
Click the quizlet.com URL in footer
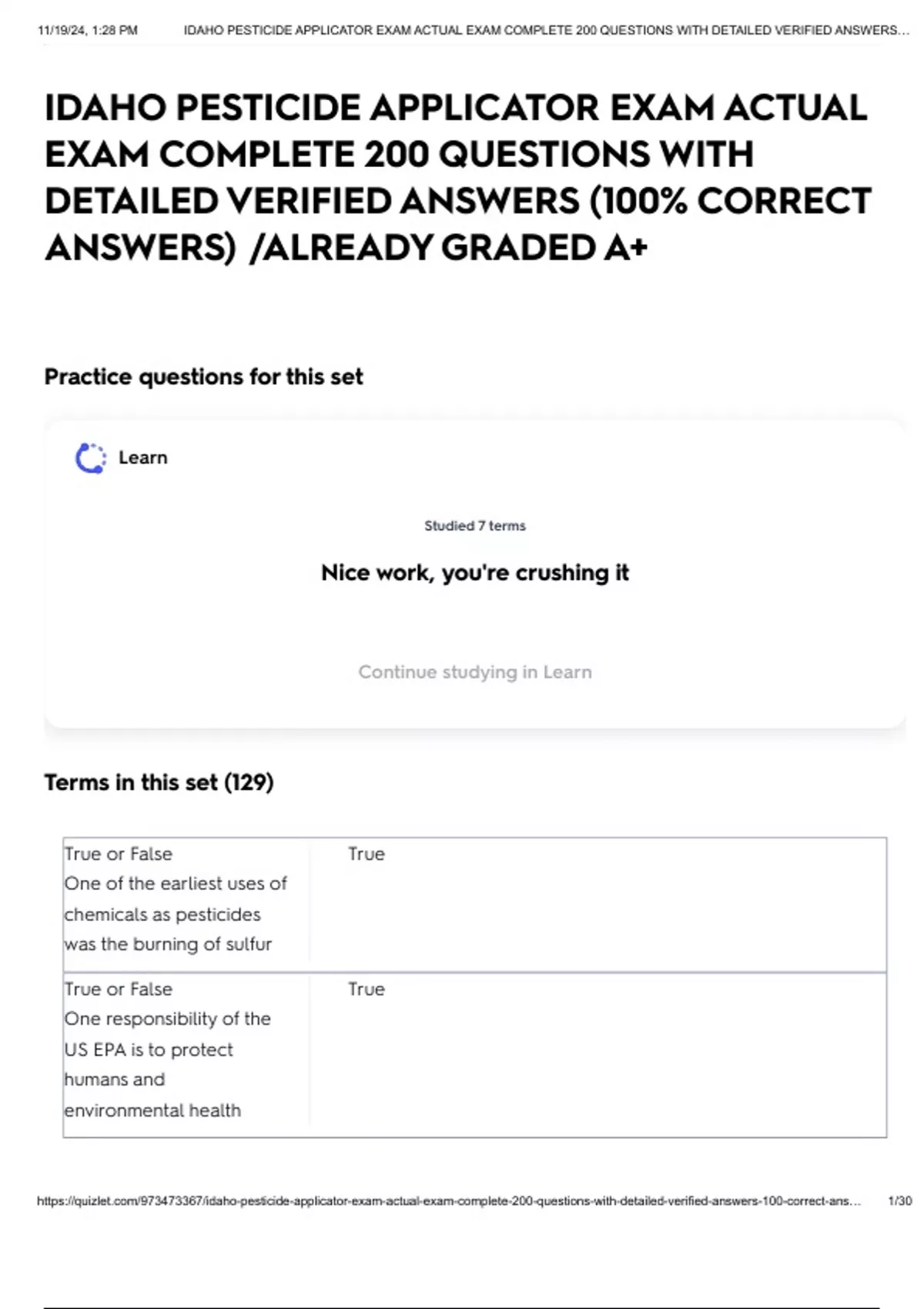click(x=448, y=1201)
